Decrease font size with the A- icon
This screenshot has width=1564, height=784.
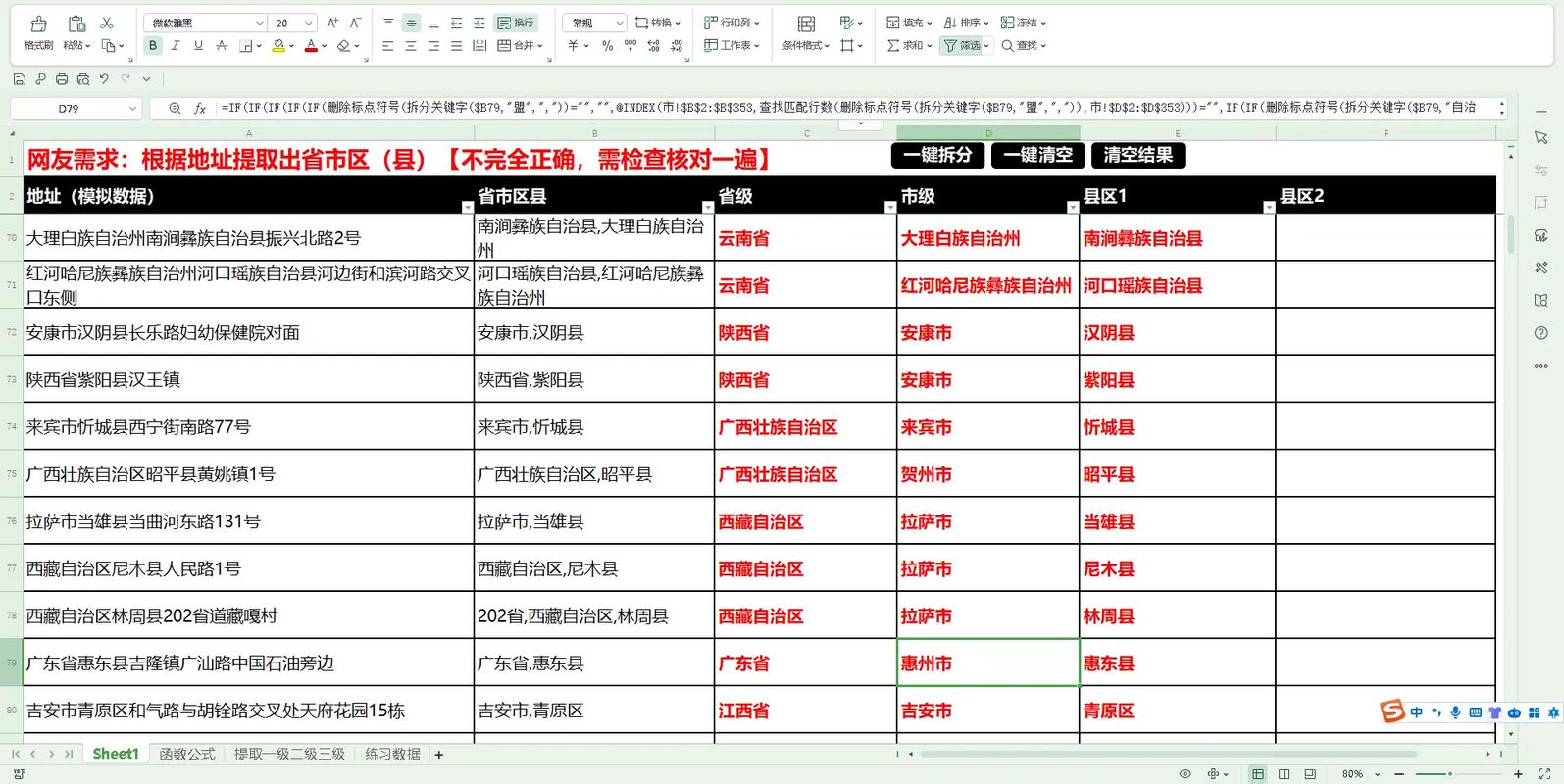click(355, 23)
